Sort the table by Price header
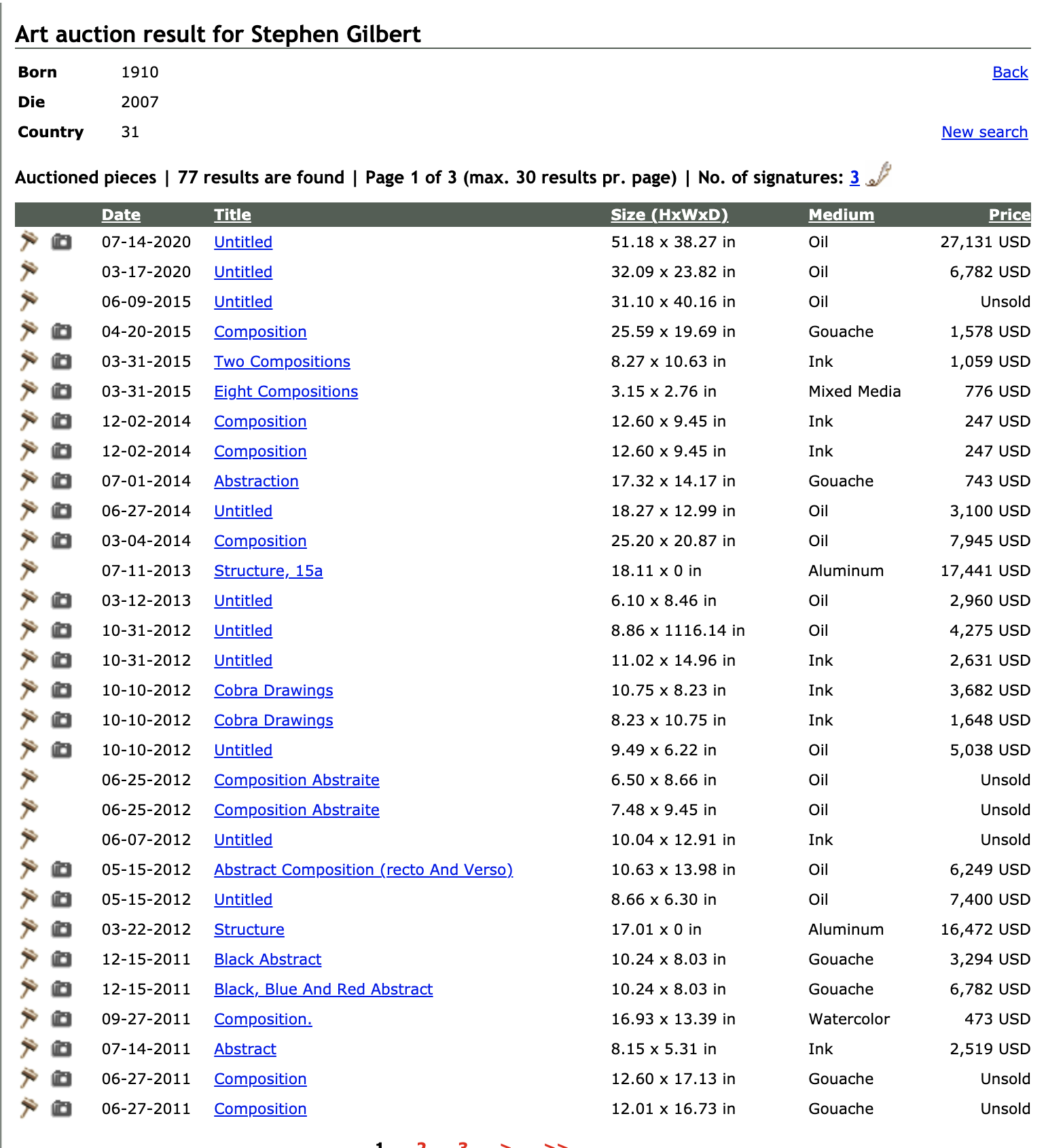The image size is (1046, 1148). coord(1009,215)
